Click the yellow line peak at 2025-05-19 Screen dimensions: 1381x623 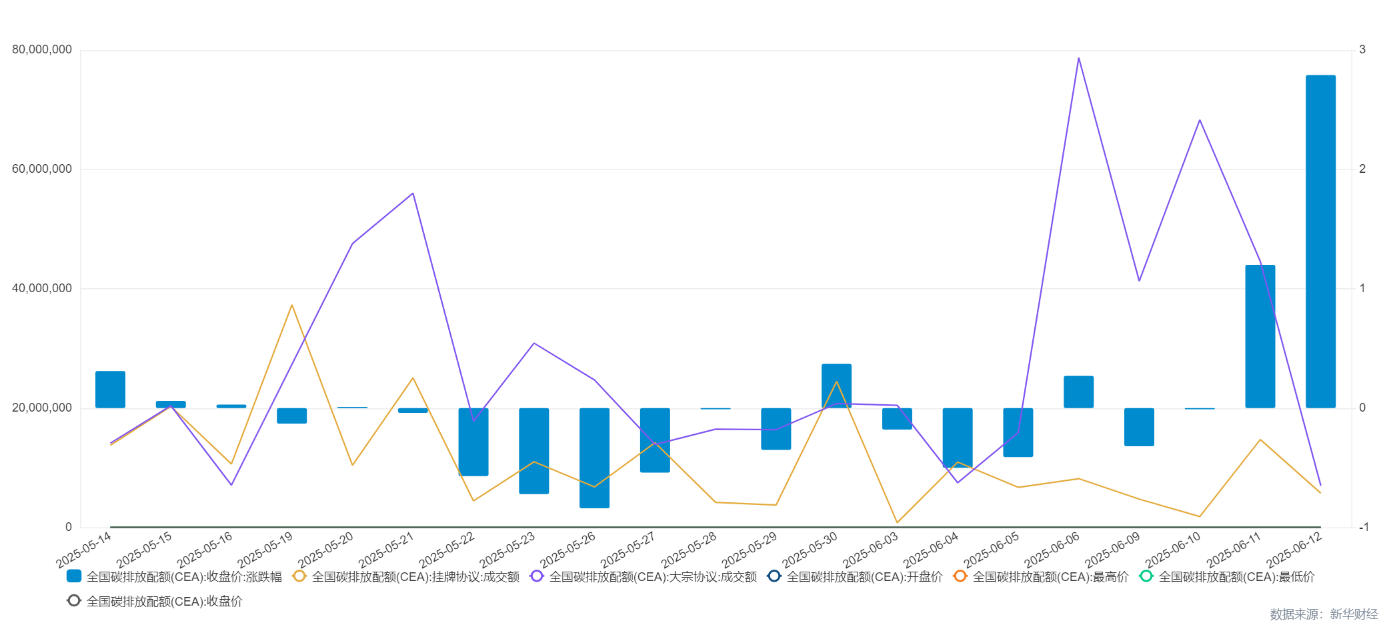pos(291,305)
